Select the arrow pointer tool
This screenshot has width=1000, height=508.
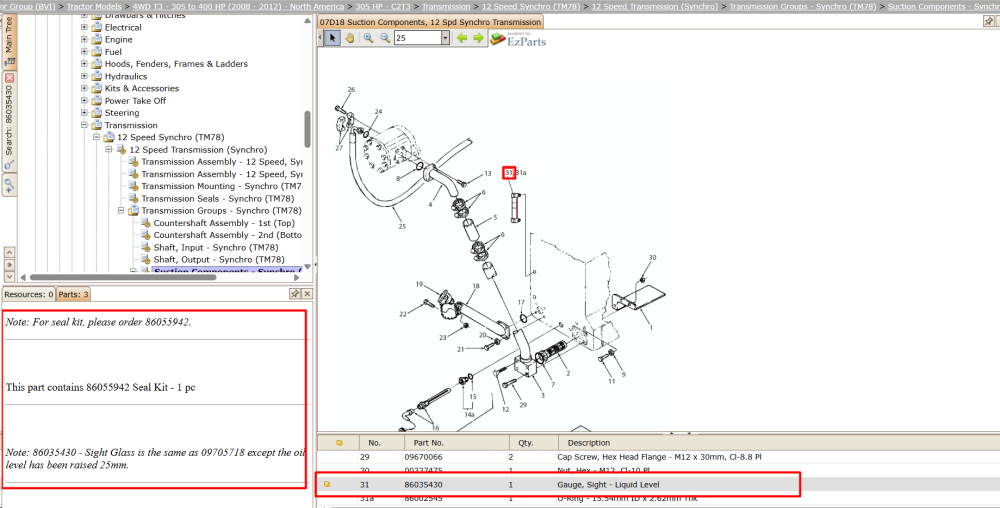332,38
